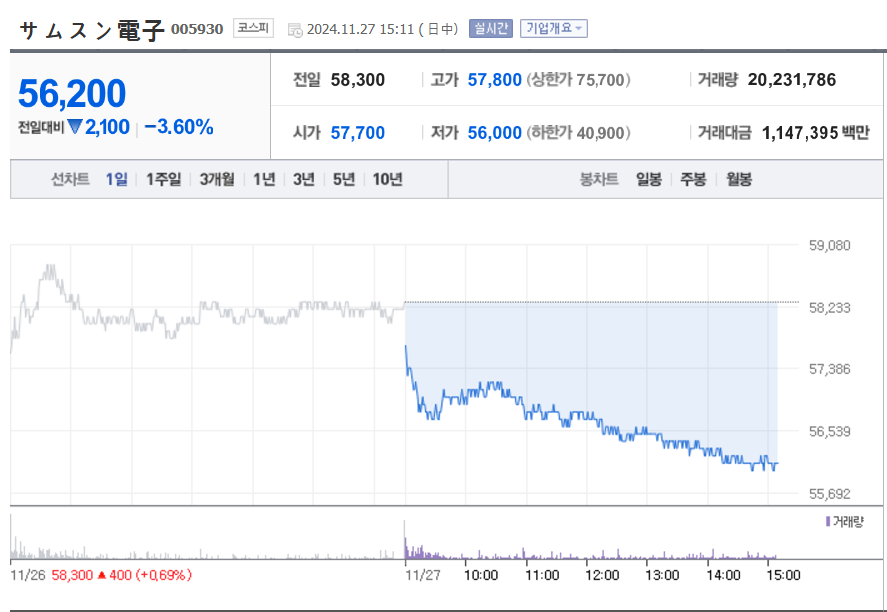Viewport: 887px width, 612px height.
Task: Click the blue down-triangle price change icon
Action: coord(75,127)
